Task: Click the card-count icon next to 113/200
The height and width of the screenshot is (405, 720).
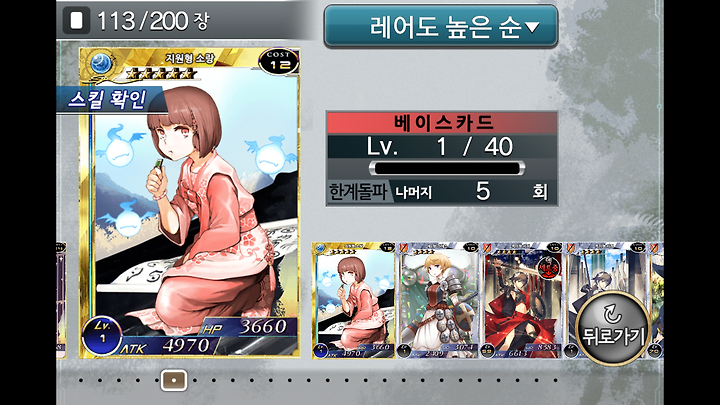Action: point(76,21)
